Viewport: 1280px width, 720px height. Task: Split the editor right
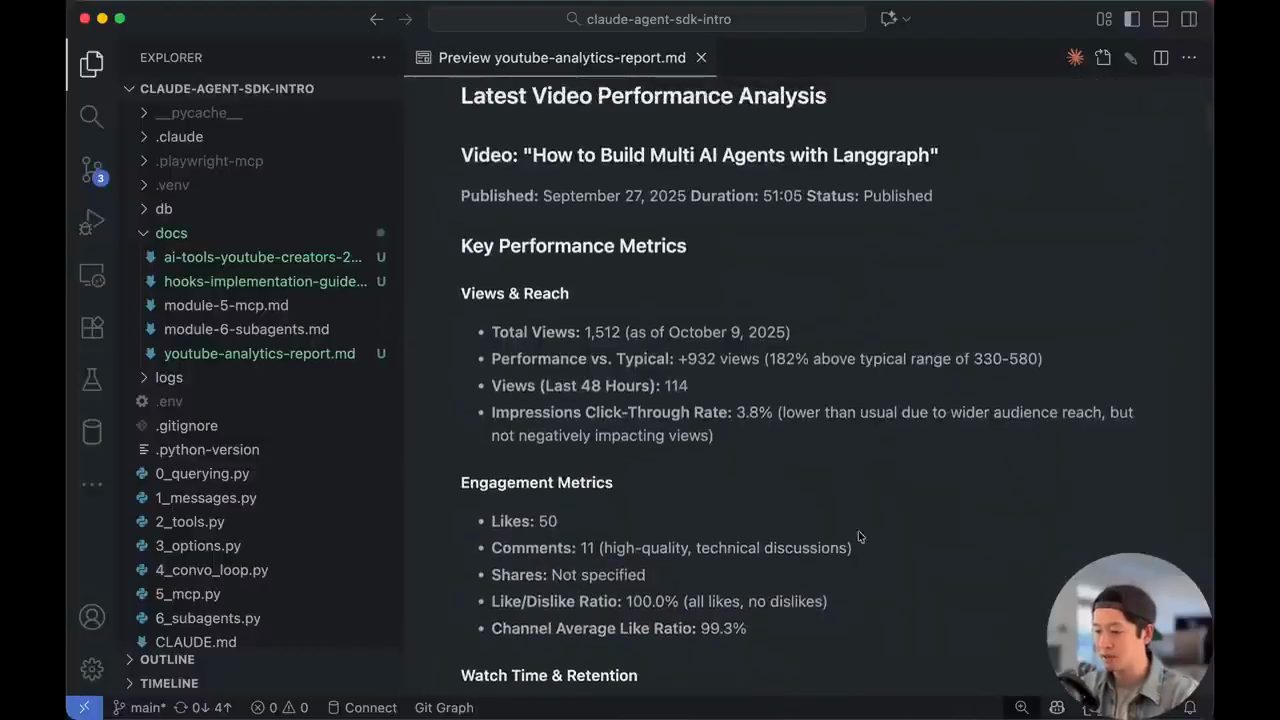pos(1161,58)
